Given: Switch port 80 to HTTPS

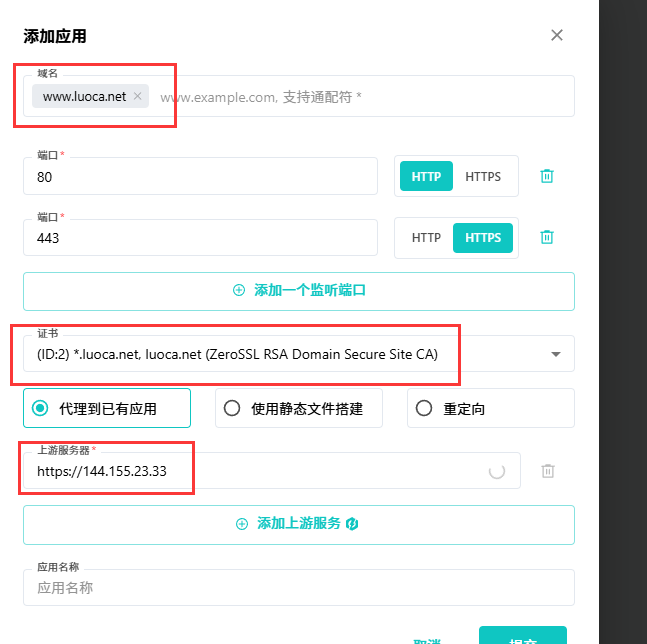Looking at the screenshot, I should [483, 176].
